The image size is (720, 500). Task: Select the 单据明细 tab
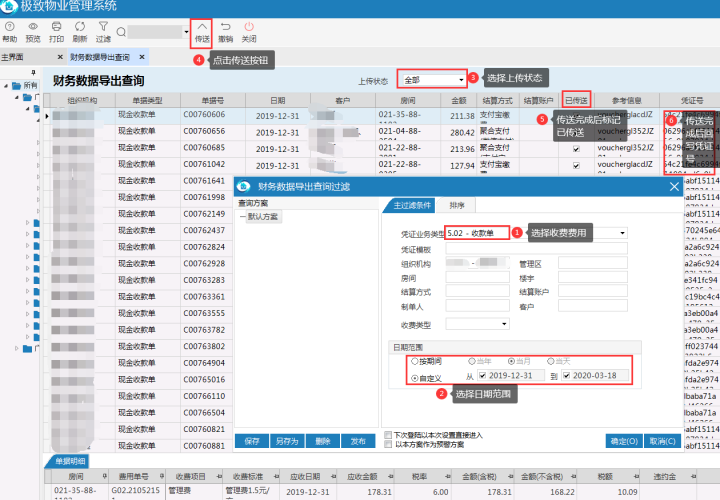coord(69,461)
